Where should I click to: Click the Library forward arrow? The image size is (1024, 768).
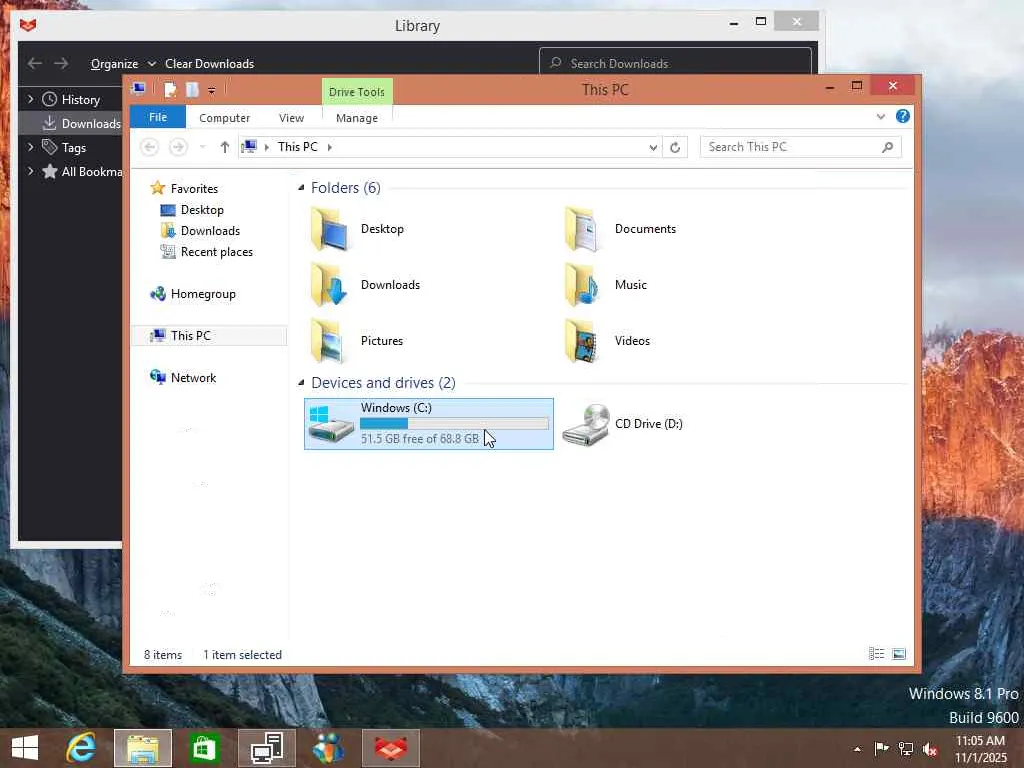coord(61,63)
